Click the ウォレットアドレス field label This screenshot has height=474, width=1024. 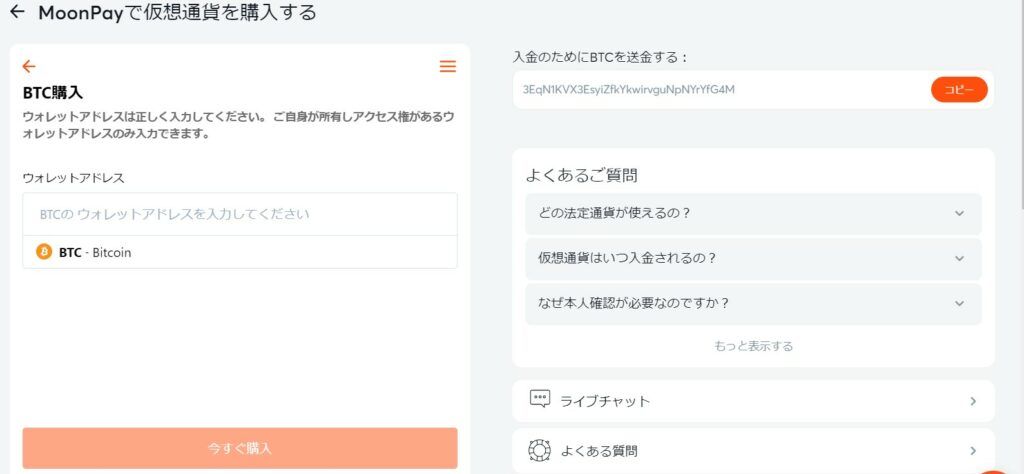click(x=73, y=178)
